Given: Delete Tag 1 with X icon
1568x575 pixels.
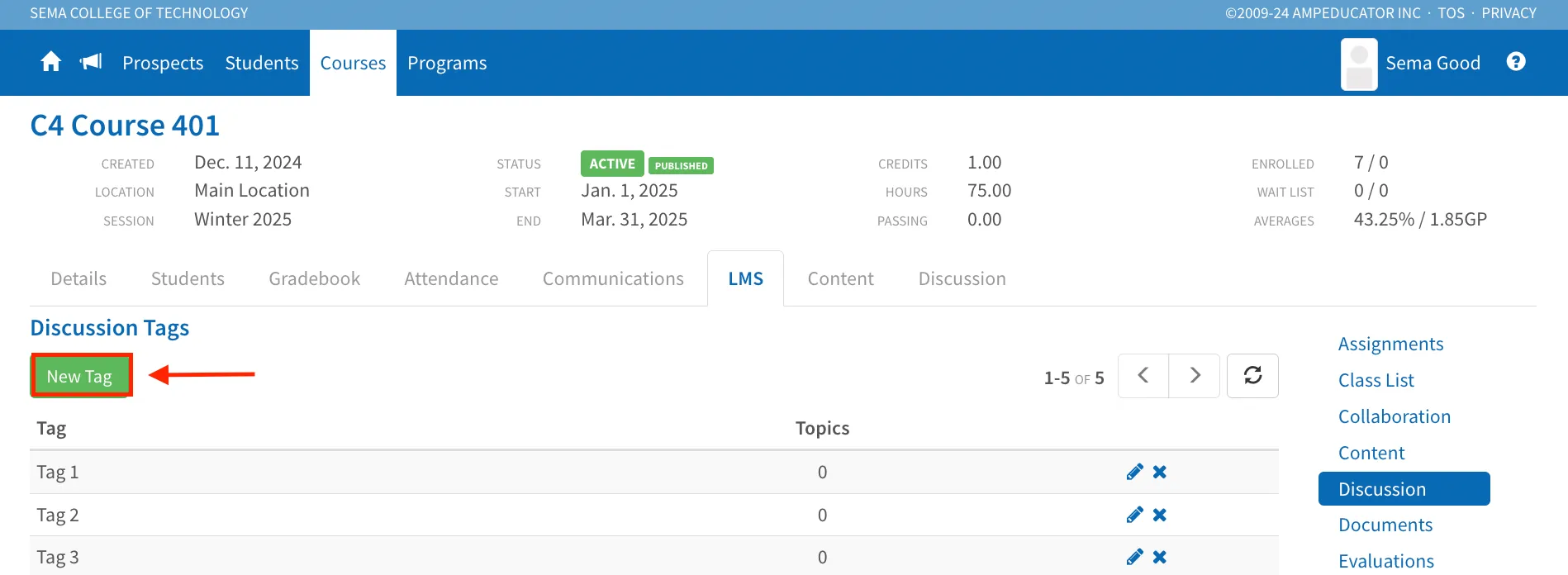Looking at the screenshot, I should click(1160, 472).
